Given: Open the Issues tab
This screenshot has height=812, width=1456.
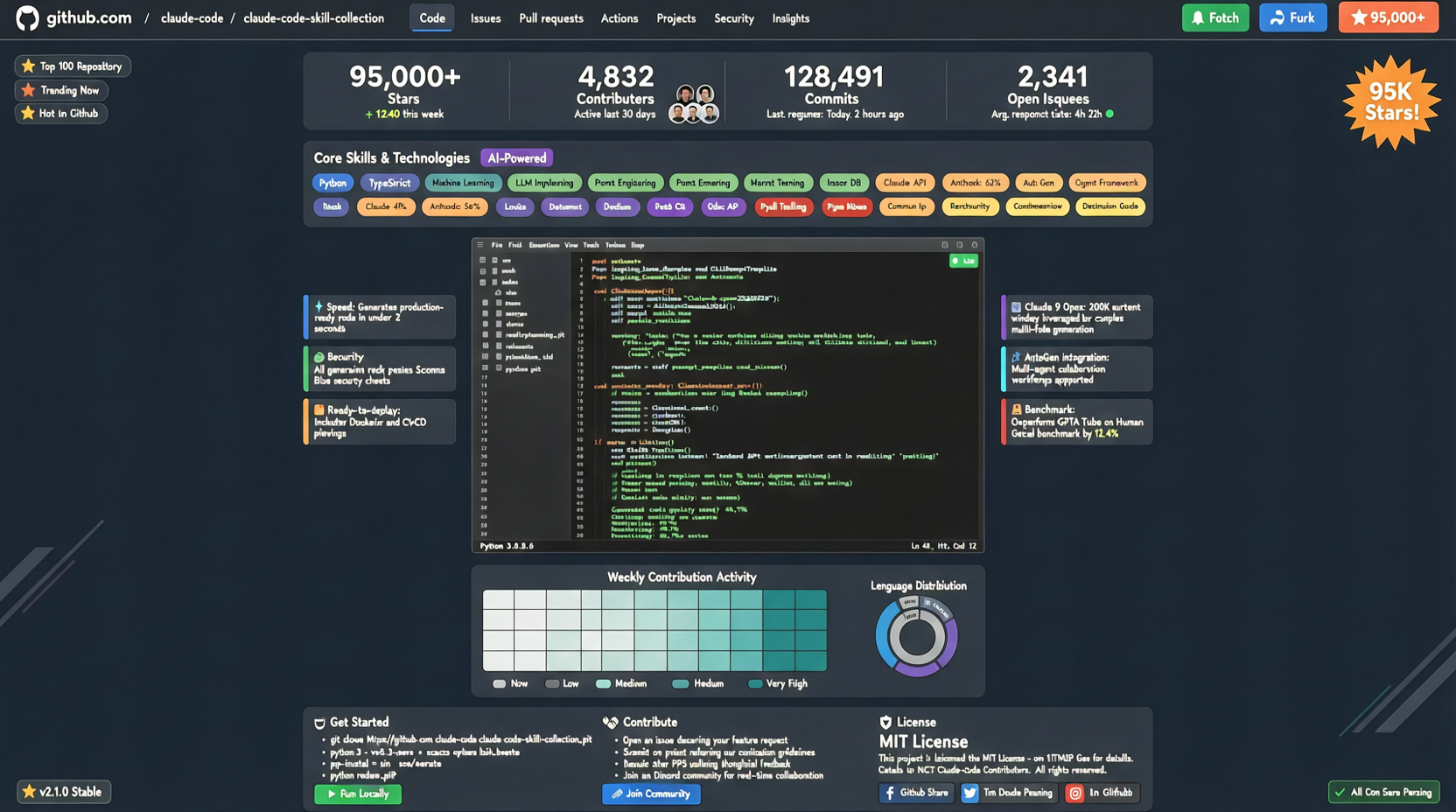Looking at the screenshot, I should [486, 18].
